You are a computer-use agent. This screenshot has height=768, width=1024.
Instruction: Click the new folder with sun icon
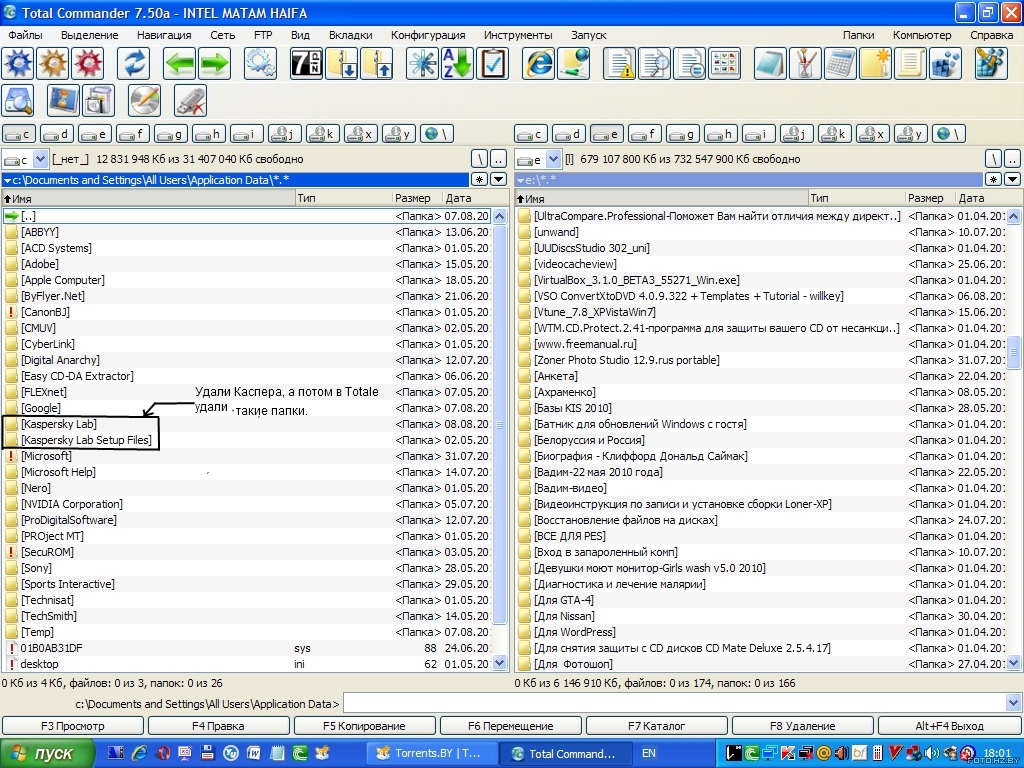[x=875, y=64]
